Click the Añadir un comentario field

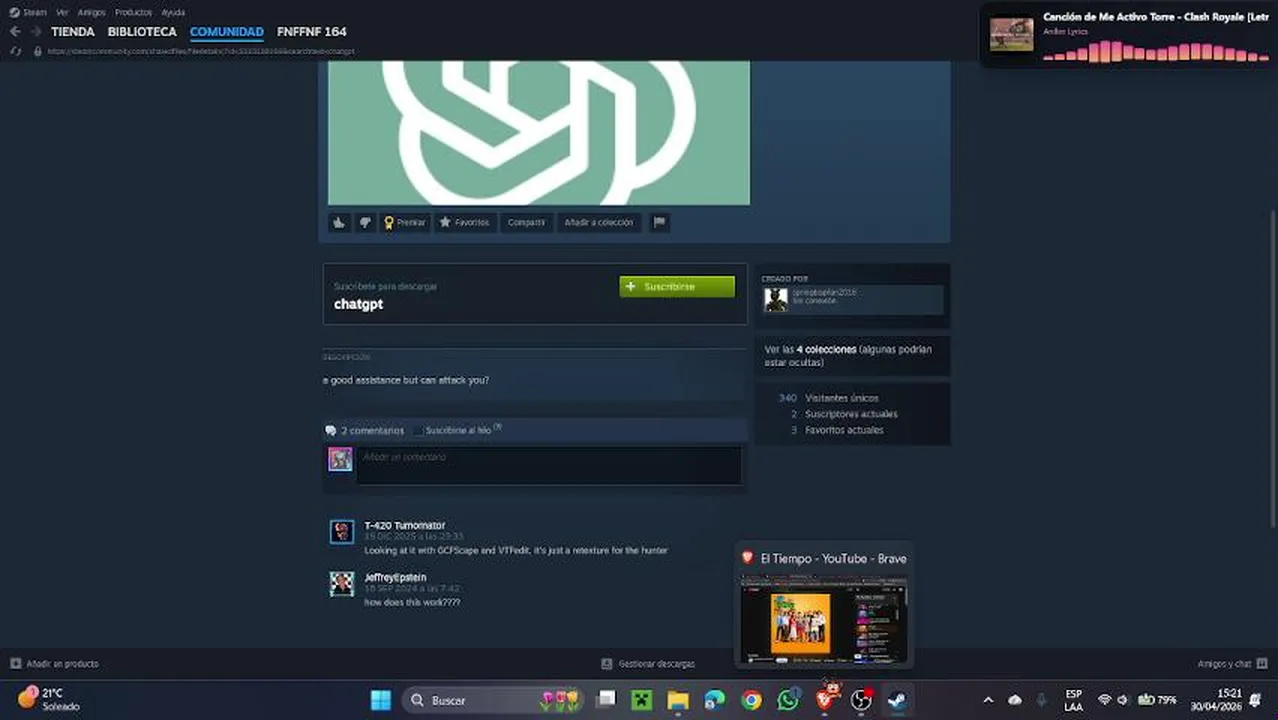(549, 465)
